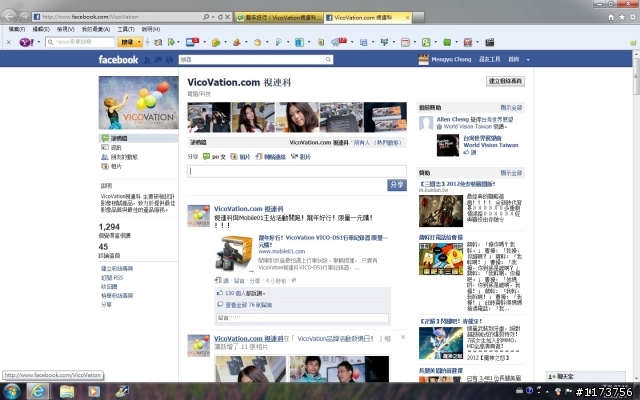Screen dimensions: 640x400
Task: Open World Vision Taiwan page link
Action: 491,145
